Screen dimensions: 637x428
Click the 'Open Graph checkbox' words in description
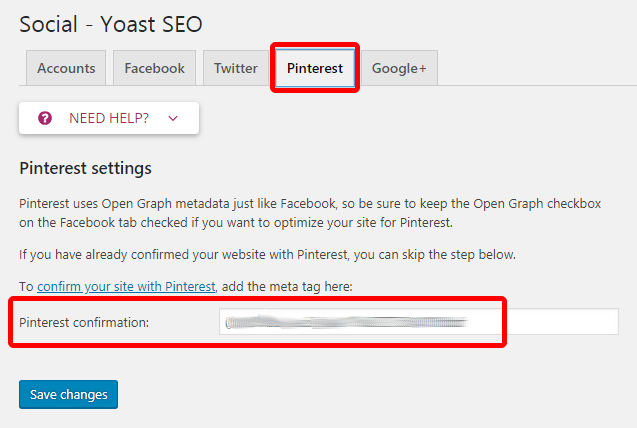click(537, 203)
